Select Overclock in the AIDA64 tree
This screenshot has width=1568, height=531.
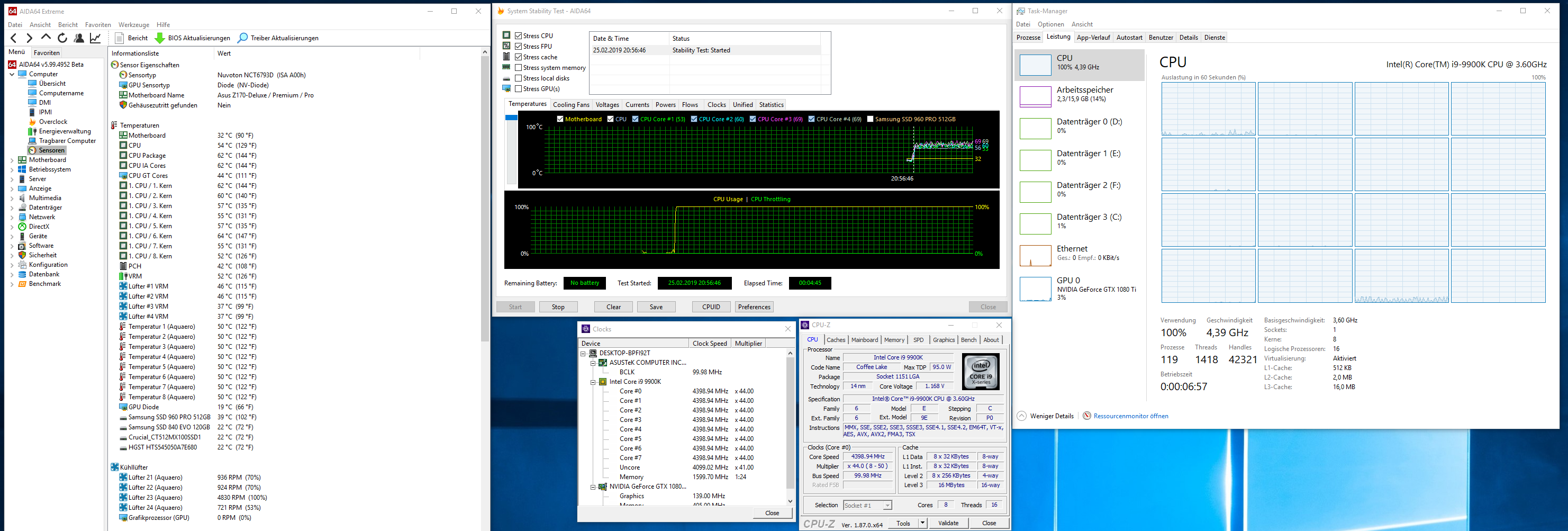(53, 122)
